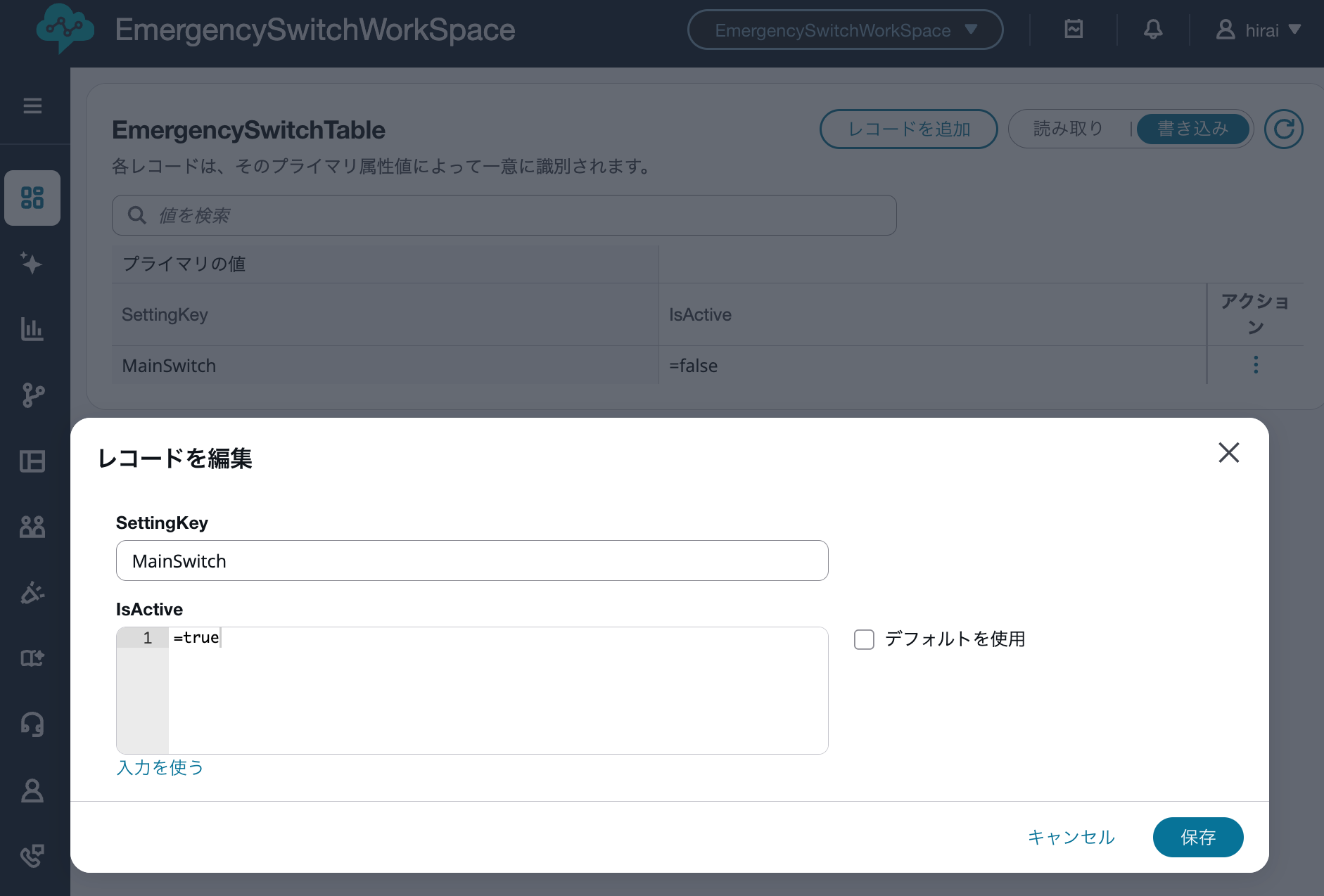Select the 書き込み mode tab
1324x896 pixels.
[x=1192, y=129]
